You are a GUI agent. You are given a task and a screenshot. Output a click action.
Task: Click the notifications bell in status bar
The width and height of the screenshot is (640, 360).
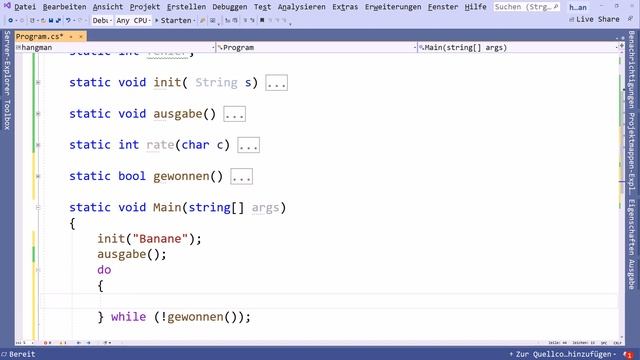coord(629,355)
